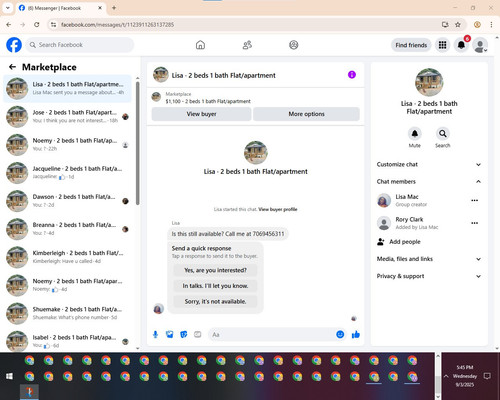Open the Isabel conversation in the list
This screenshot has height=400, width=500.
click(x=68, y=341)
